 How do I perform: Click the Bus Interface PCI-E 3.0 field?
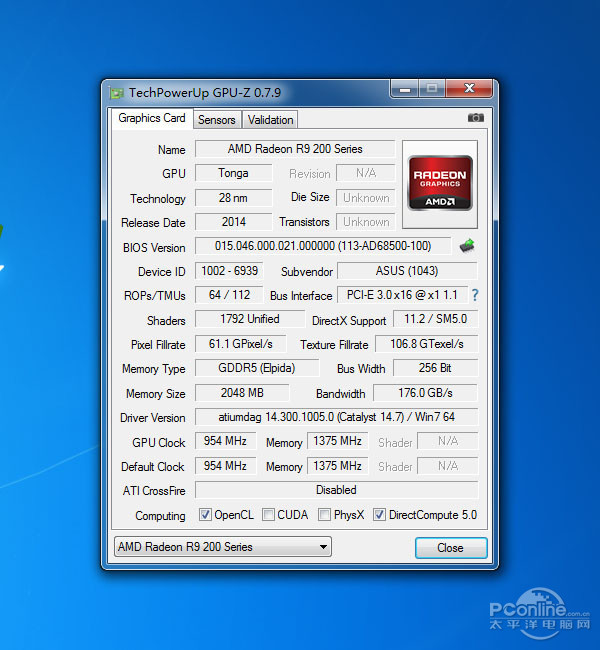pyautogui.click(x=402, y=295)
